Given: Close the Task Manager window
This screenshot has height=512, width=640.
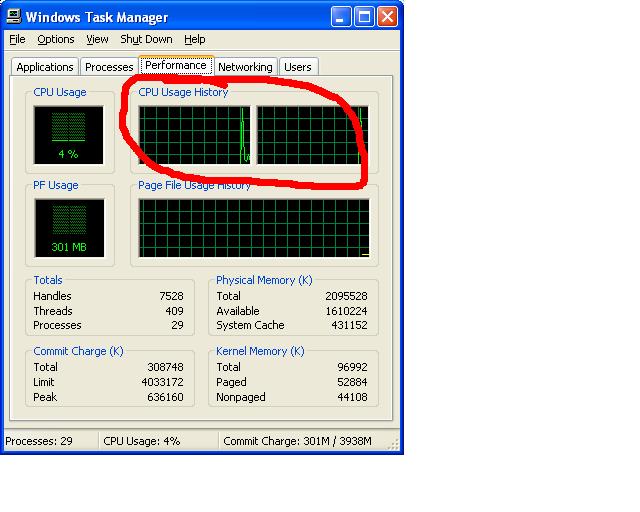Looking at the screenshot, I should (387, 17).
